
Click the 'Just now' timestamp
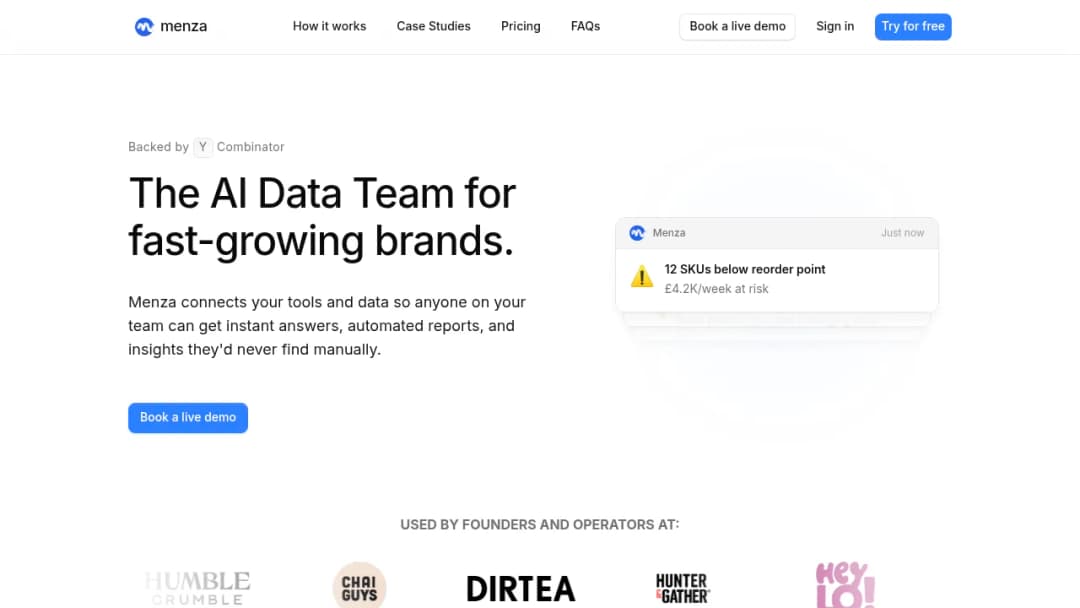pyautogui.click(x=902, y=233)
